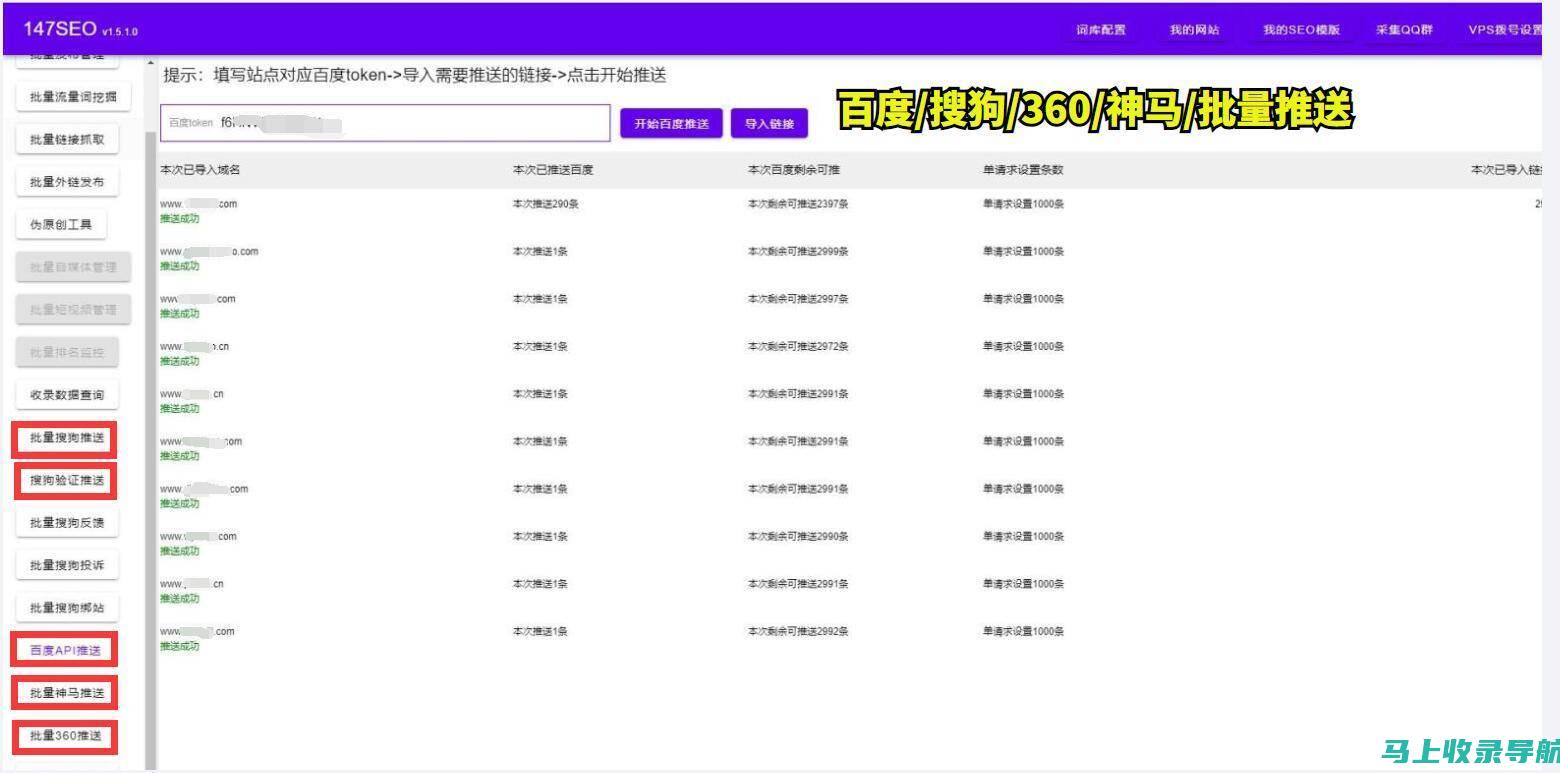Click the 百度token input field
Image resolution: width=1560 pixels, height=773 pixels.
[x=385, y=123]
